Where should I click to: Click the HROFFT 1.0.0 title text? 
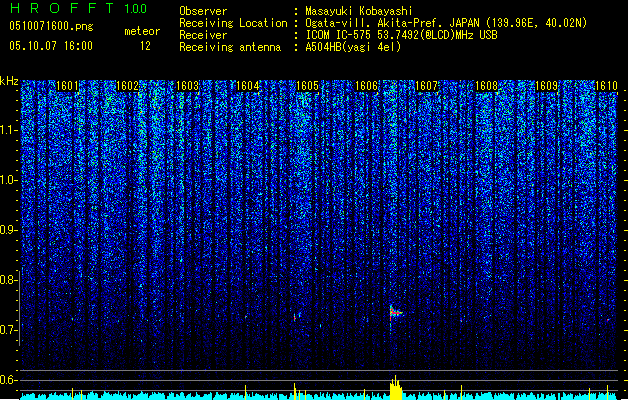click(x=79, y=8)
